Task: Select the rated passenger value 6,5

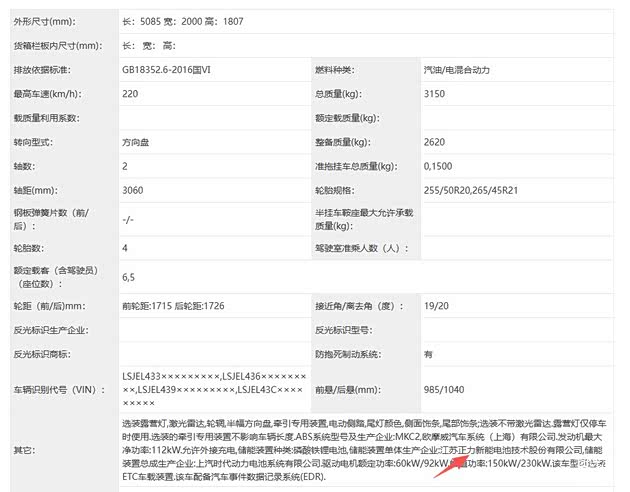Action: click(x=128, y=276)
